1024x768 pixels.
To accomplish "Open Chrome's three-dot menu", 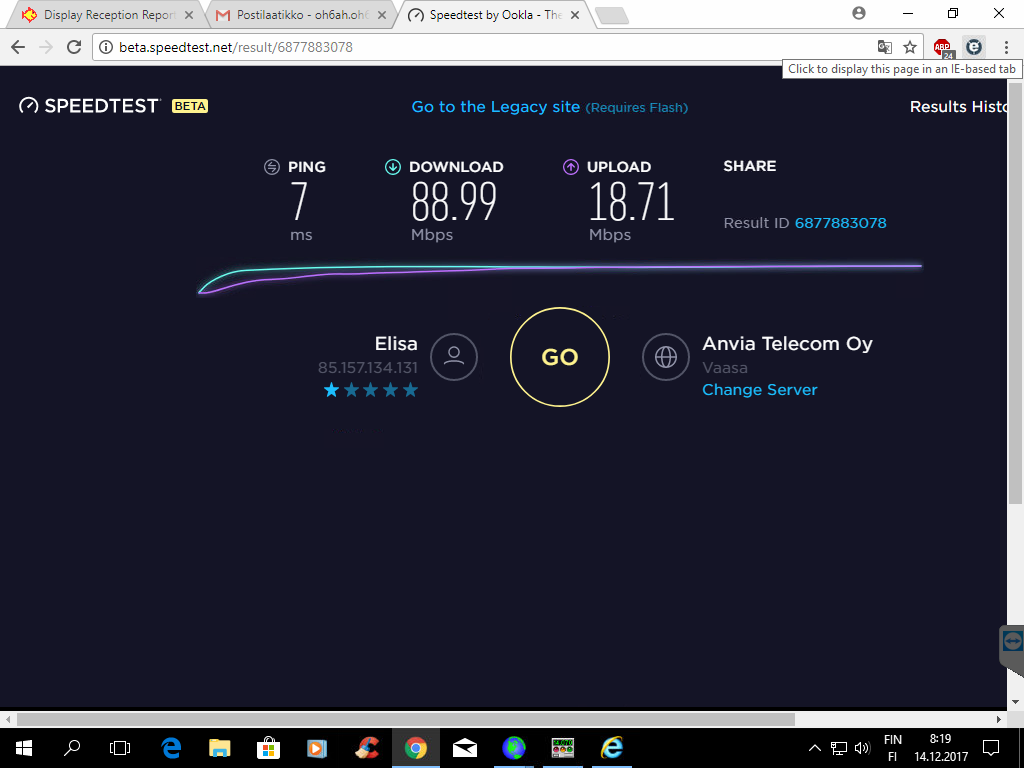I will click(1006, 47).
